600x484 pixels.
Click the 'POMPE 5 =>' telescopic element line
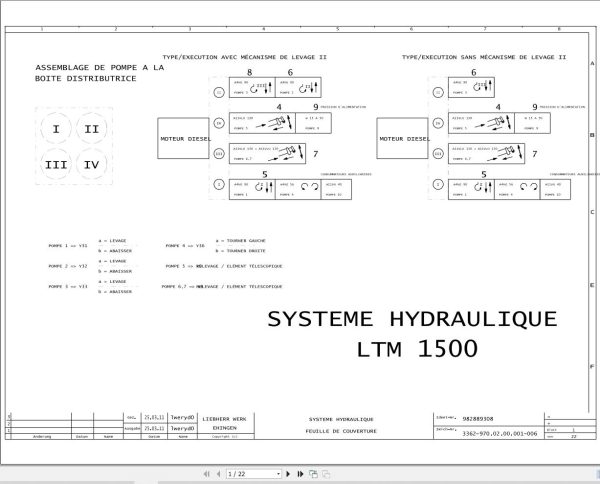(x=224, y=266)
